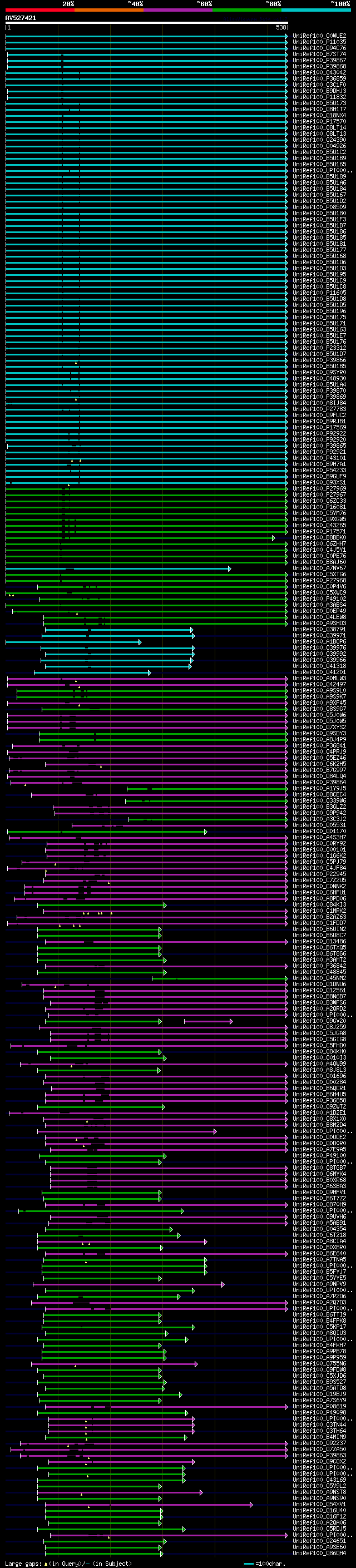Select the UniRef100_Q755N6 label
356x1568 pixels.
[x=319, y=1363]
